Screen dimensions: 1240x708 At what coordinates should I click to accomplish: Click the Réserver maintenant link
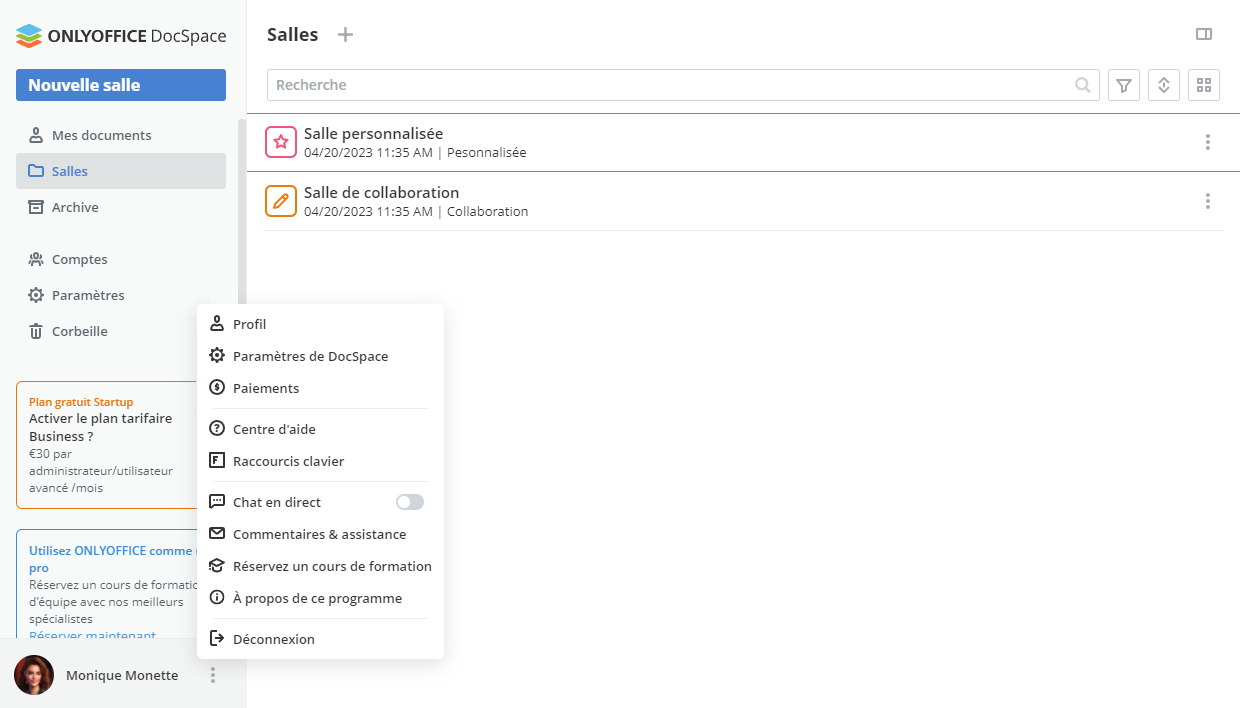92,635
